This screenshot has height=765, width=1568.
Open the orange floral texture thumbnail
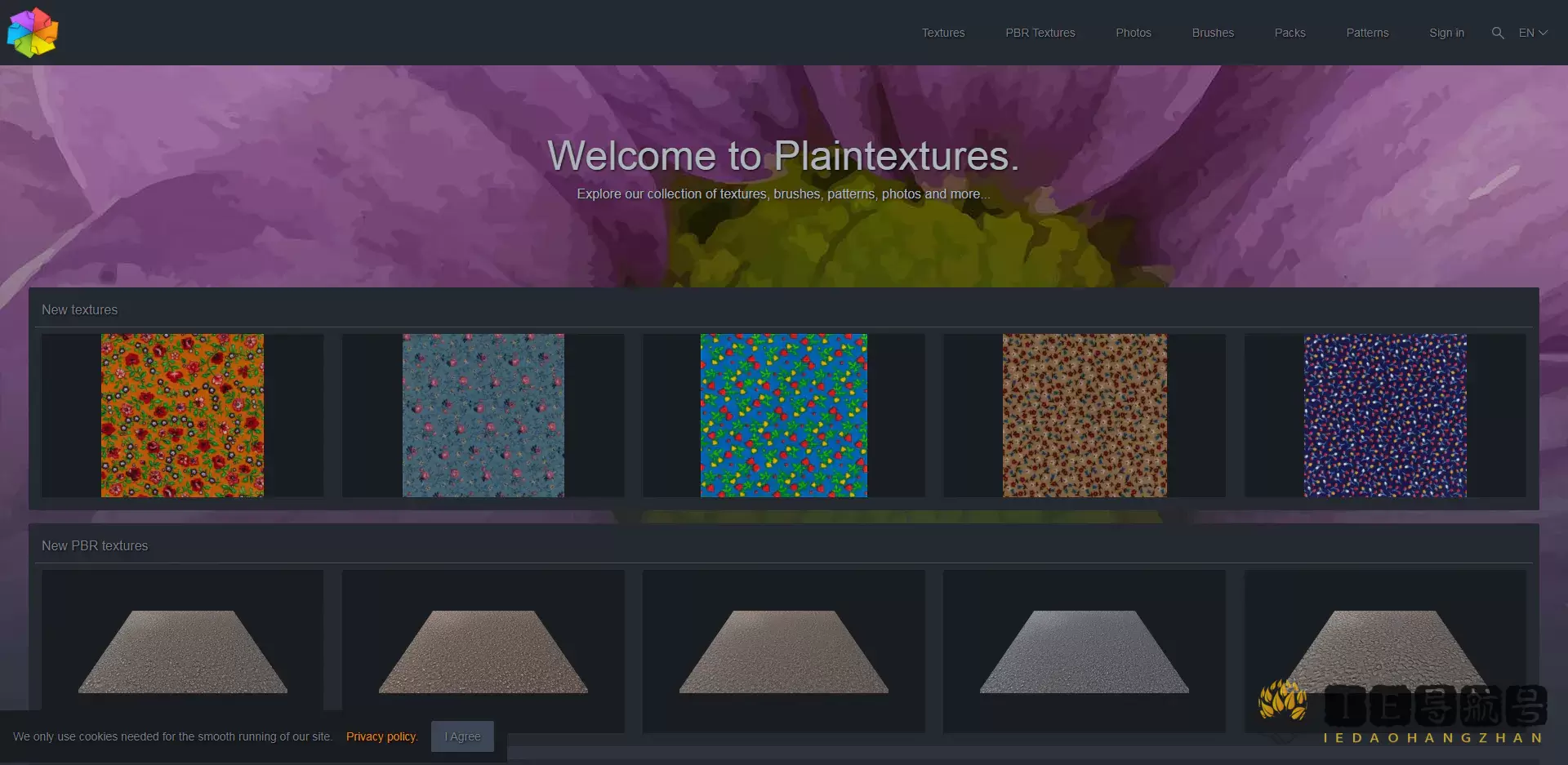point(182,416)
